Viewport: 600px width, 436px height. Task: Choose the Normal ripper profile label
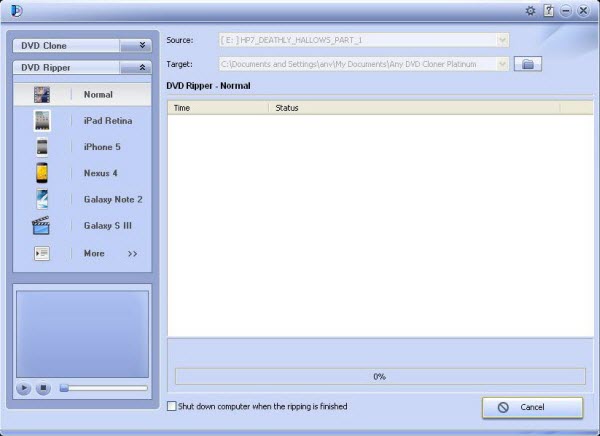[98, 95]
